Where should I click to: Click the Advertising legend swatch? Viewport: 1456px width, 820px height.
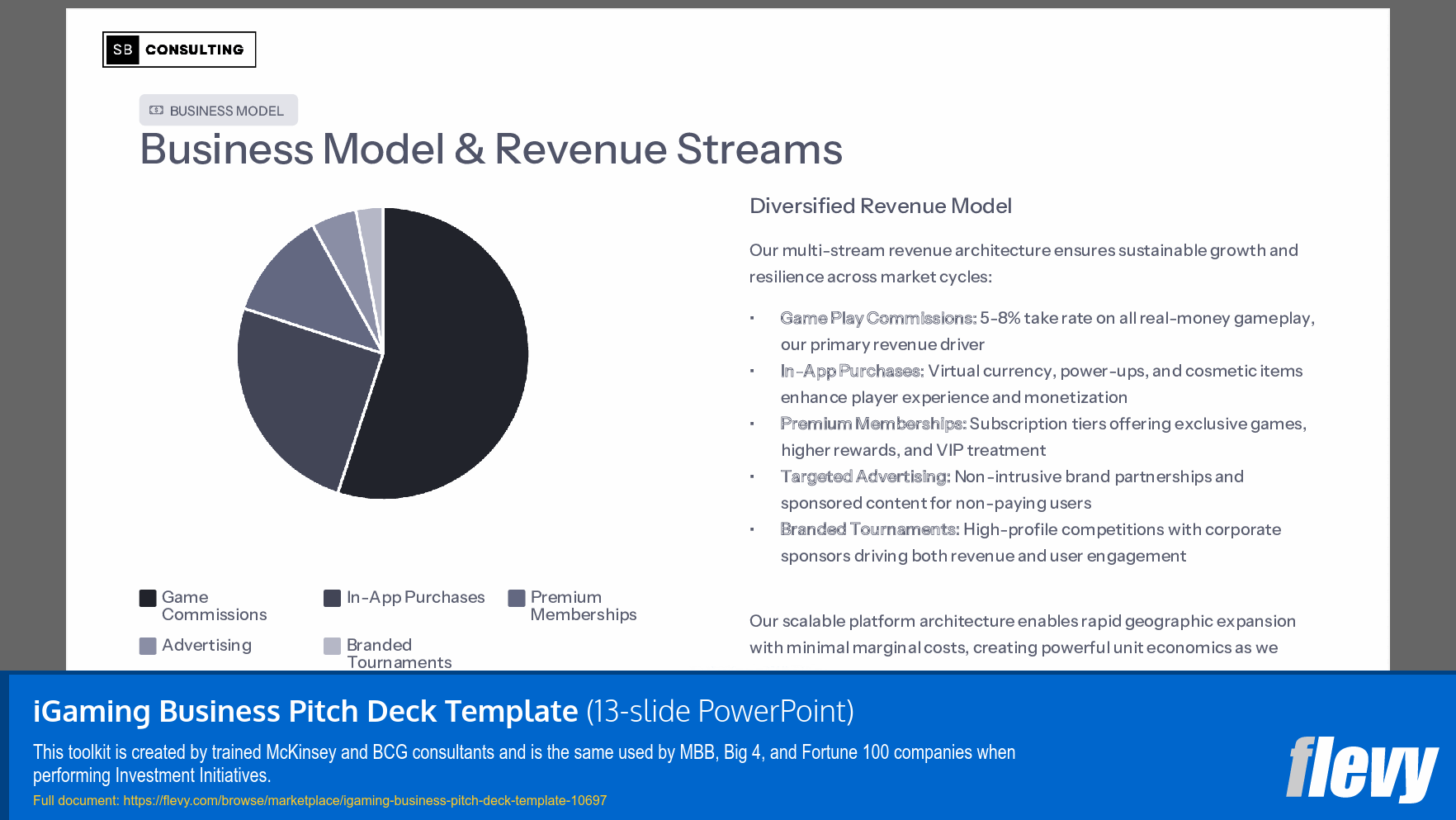pyautogui.click(x=147, y=645)
